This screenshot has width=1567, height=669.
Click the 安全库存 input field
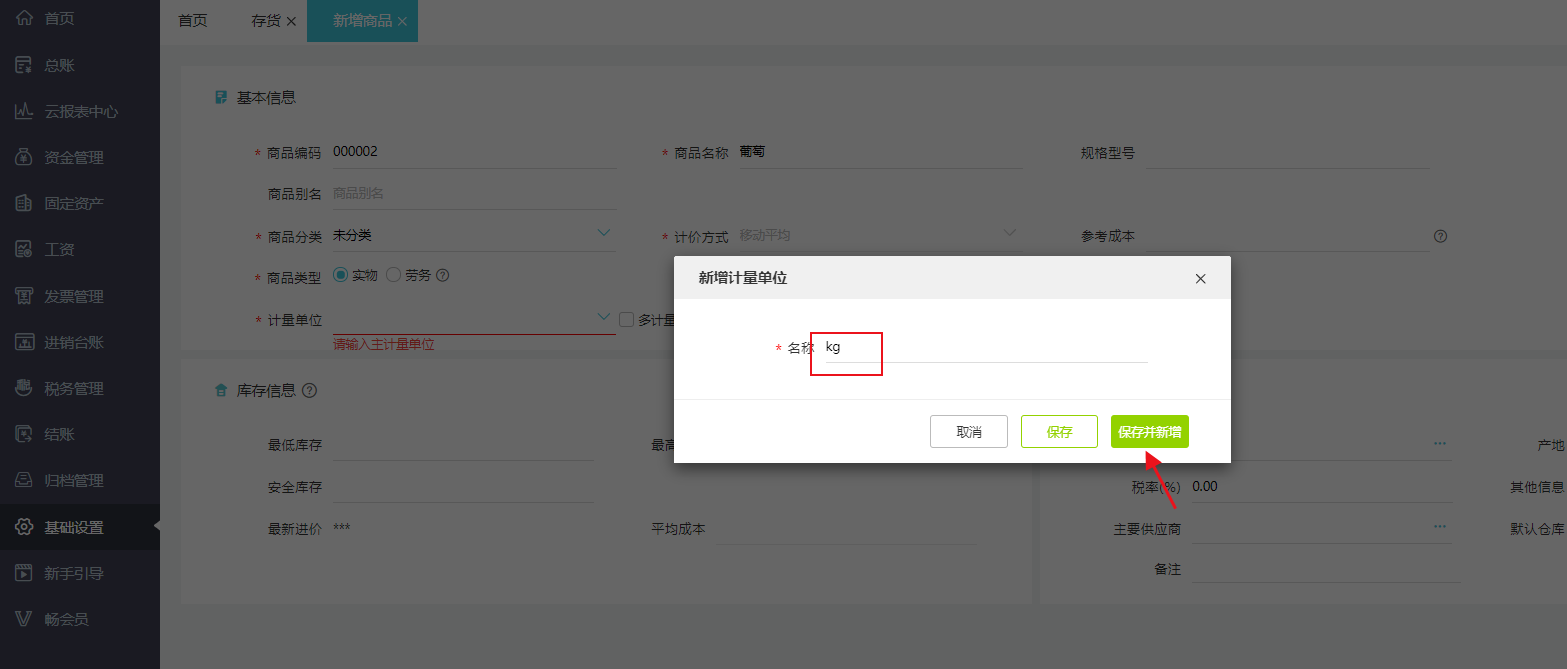click(463, 487)
